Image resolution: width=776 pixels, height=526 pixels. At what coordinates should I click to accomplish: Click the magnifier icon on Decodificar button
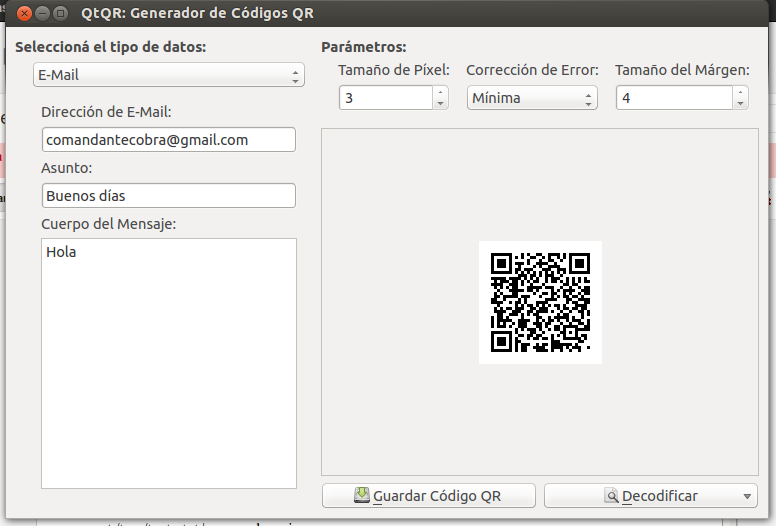coord(611,495)
